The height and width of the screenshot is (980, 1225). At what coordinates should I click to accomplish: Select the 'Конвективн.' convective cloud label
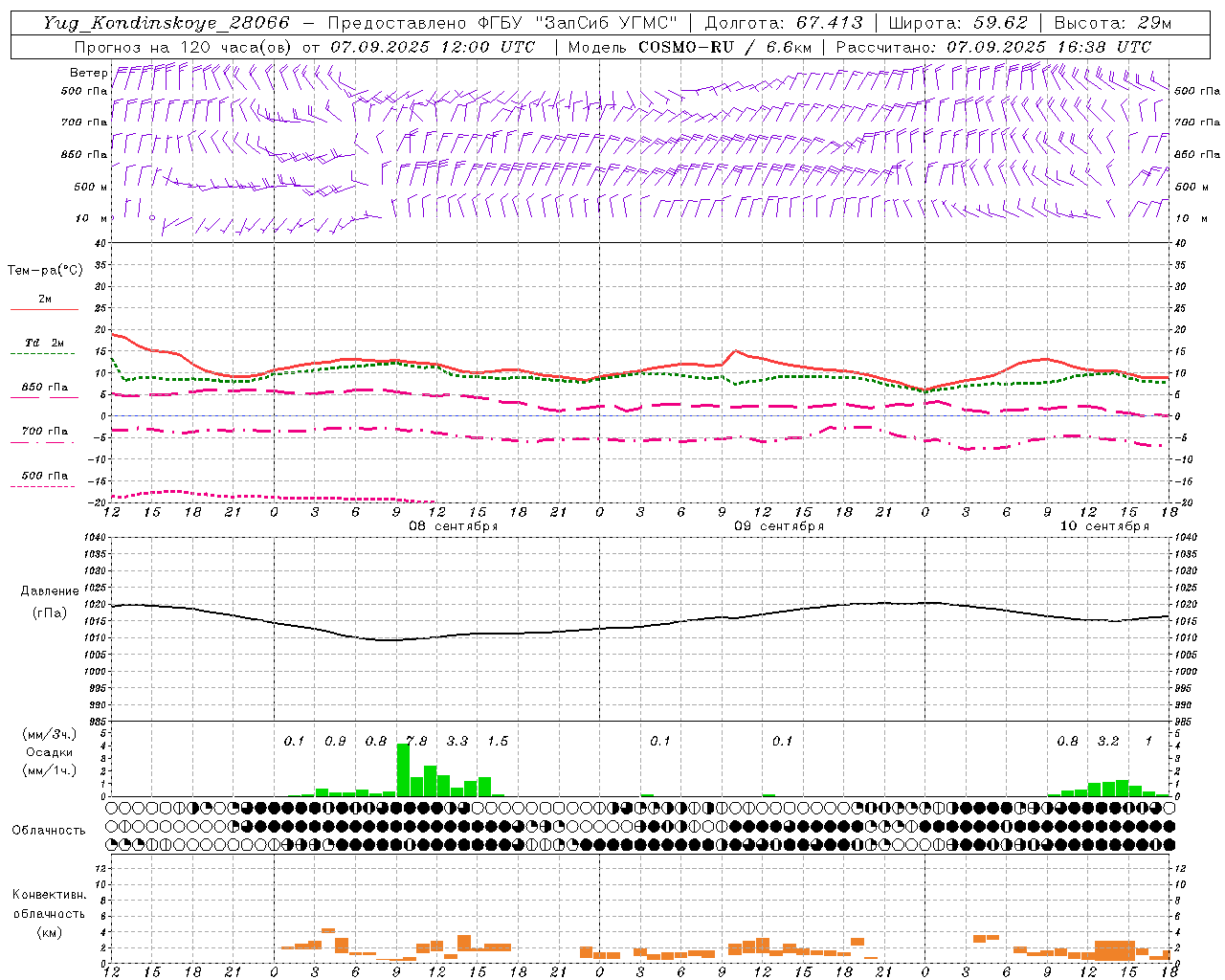pyautogui.click(x=49, y=895)
